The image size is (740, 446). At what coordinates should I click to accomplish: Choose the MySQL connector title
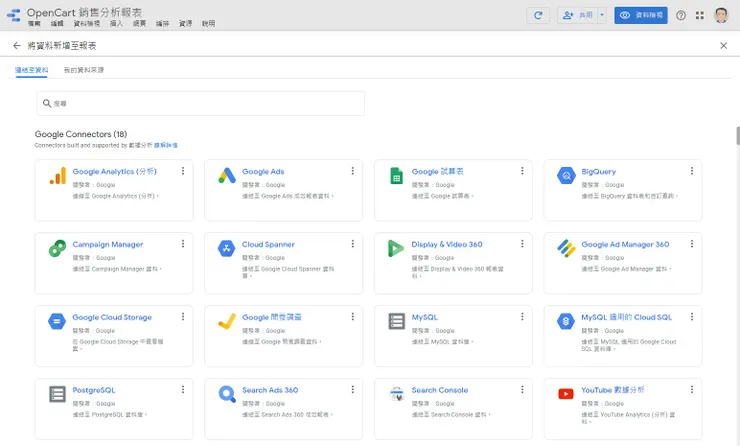pos(425,317)
